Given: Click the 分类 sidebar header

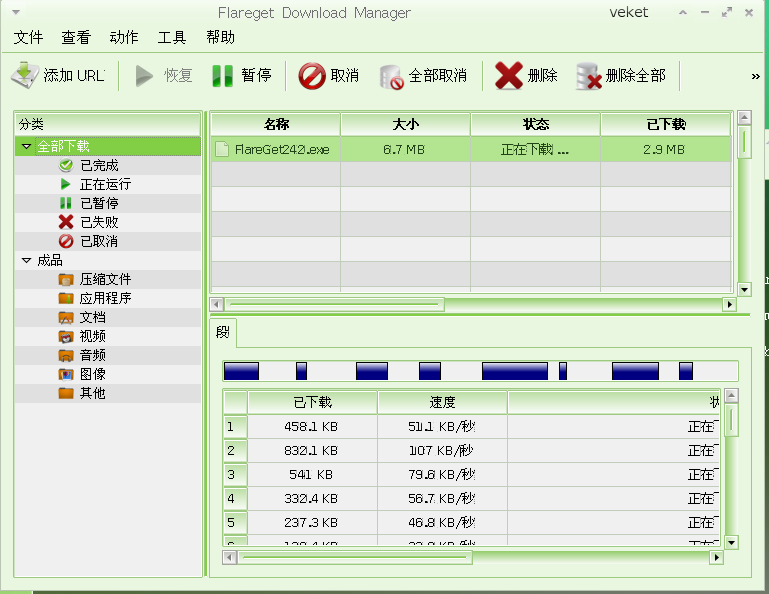Looking at the screenshot, I should [107, 124].
